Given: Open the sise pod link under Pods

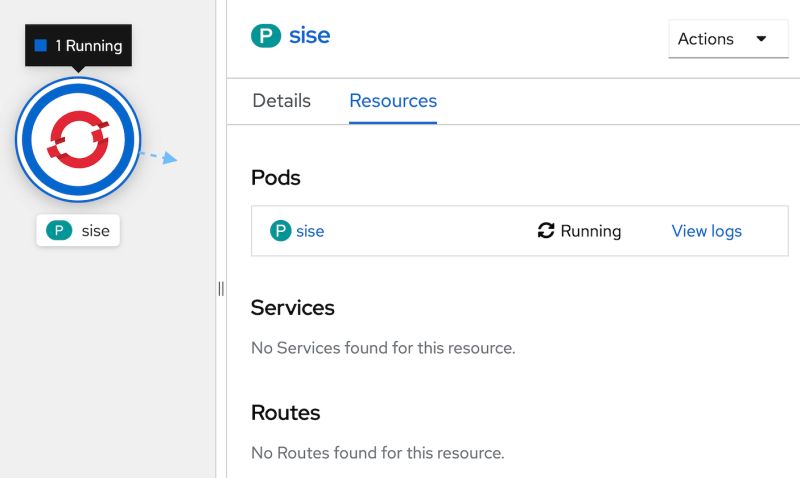Looking at the screenshot, I should (x=310, y=231).
